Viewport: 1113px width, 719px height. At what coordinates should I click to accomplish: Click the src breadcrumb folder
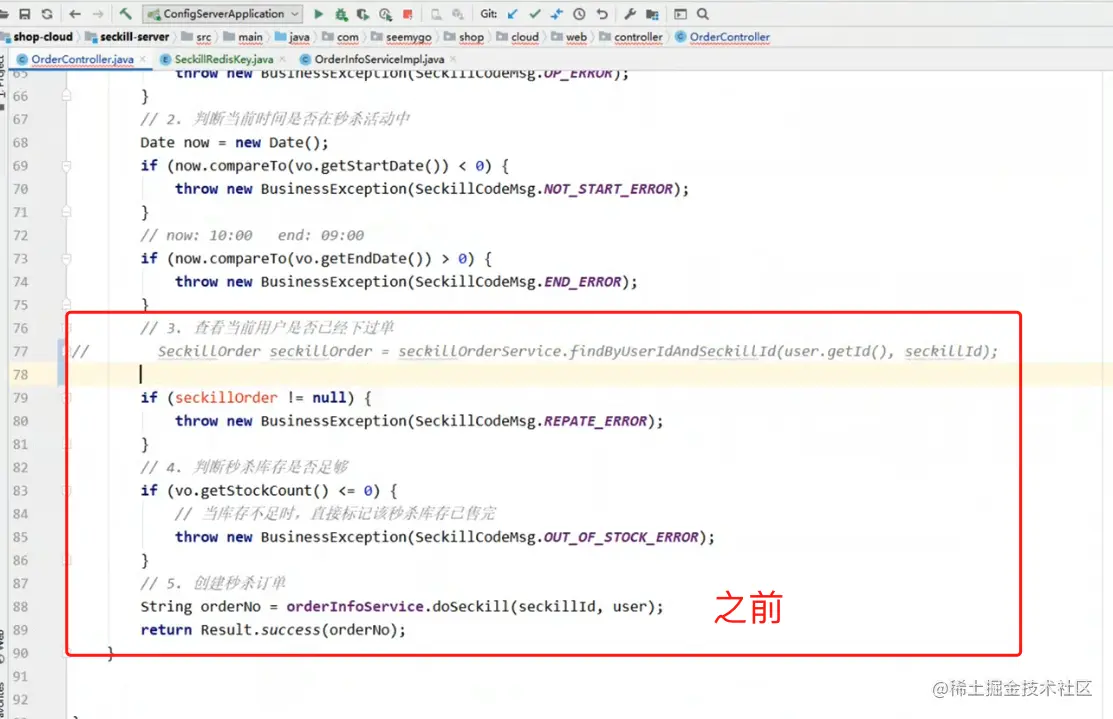[197, 37]
